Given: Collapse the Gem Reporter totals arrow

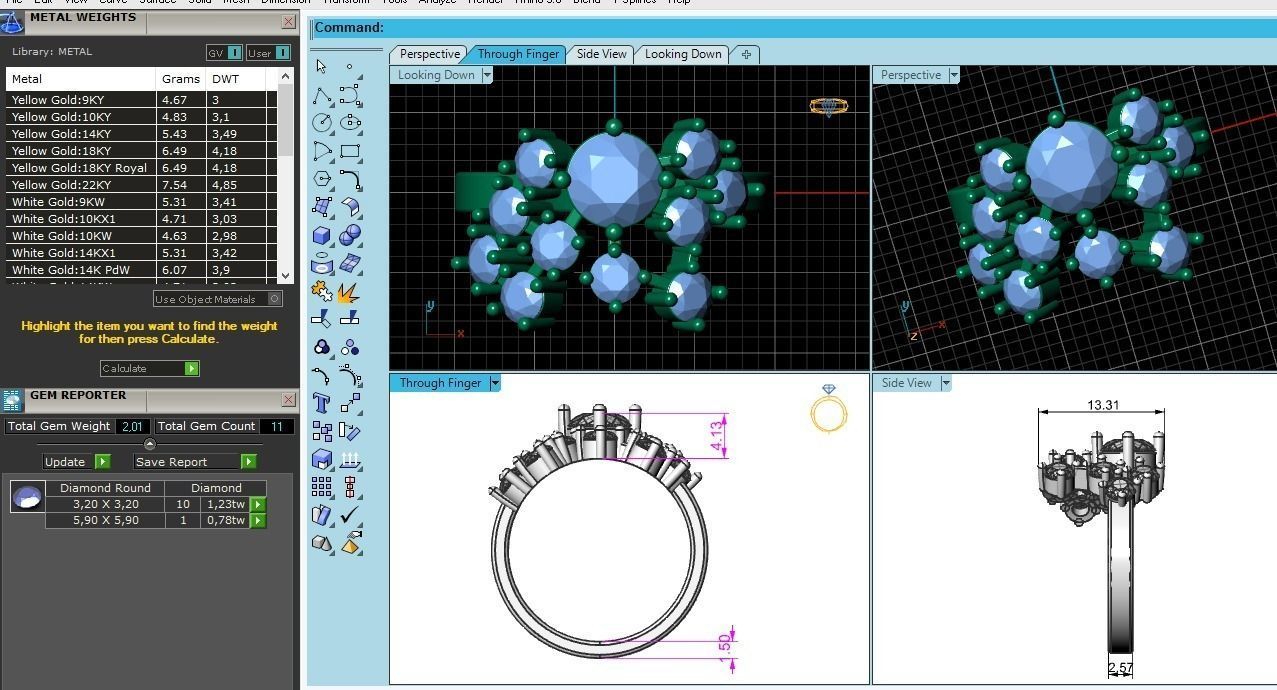Looking at the screenshot, I should (150, 444).
